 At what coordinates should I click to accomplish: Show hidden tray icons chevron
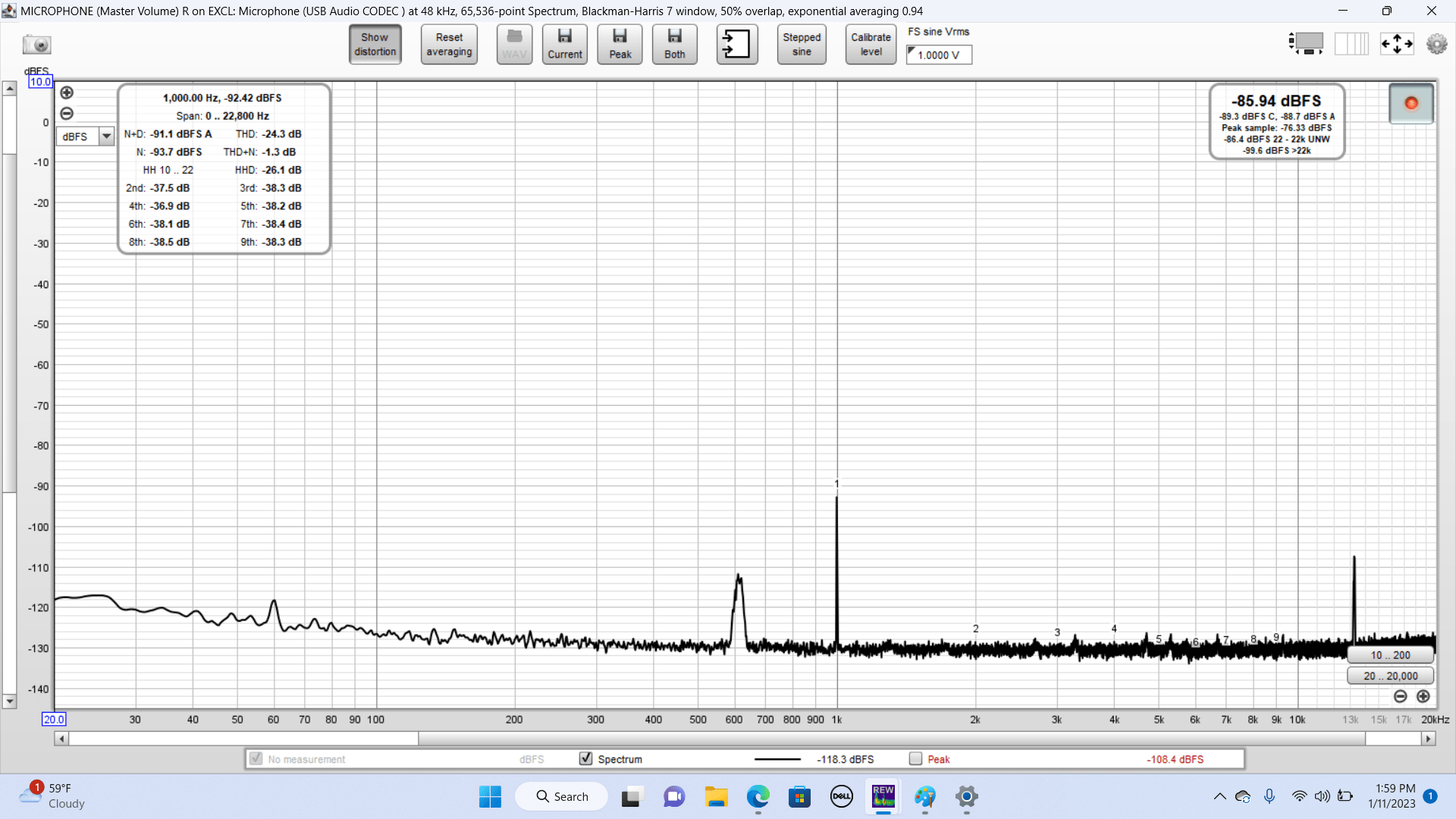1219,796
